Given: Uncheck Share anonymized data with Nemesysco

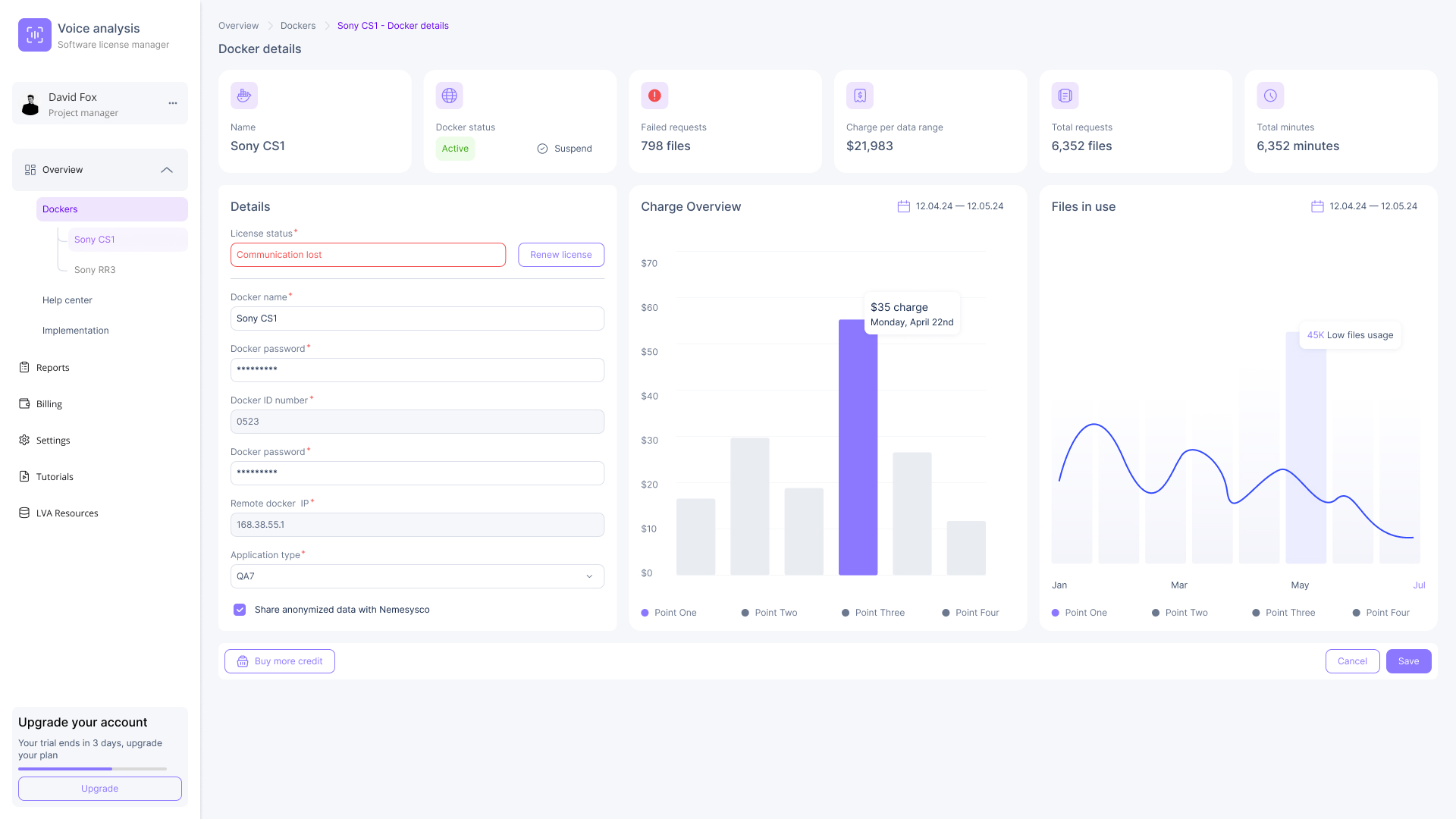Looking at the screenshot, I should [x=240, y=610].
